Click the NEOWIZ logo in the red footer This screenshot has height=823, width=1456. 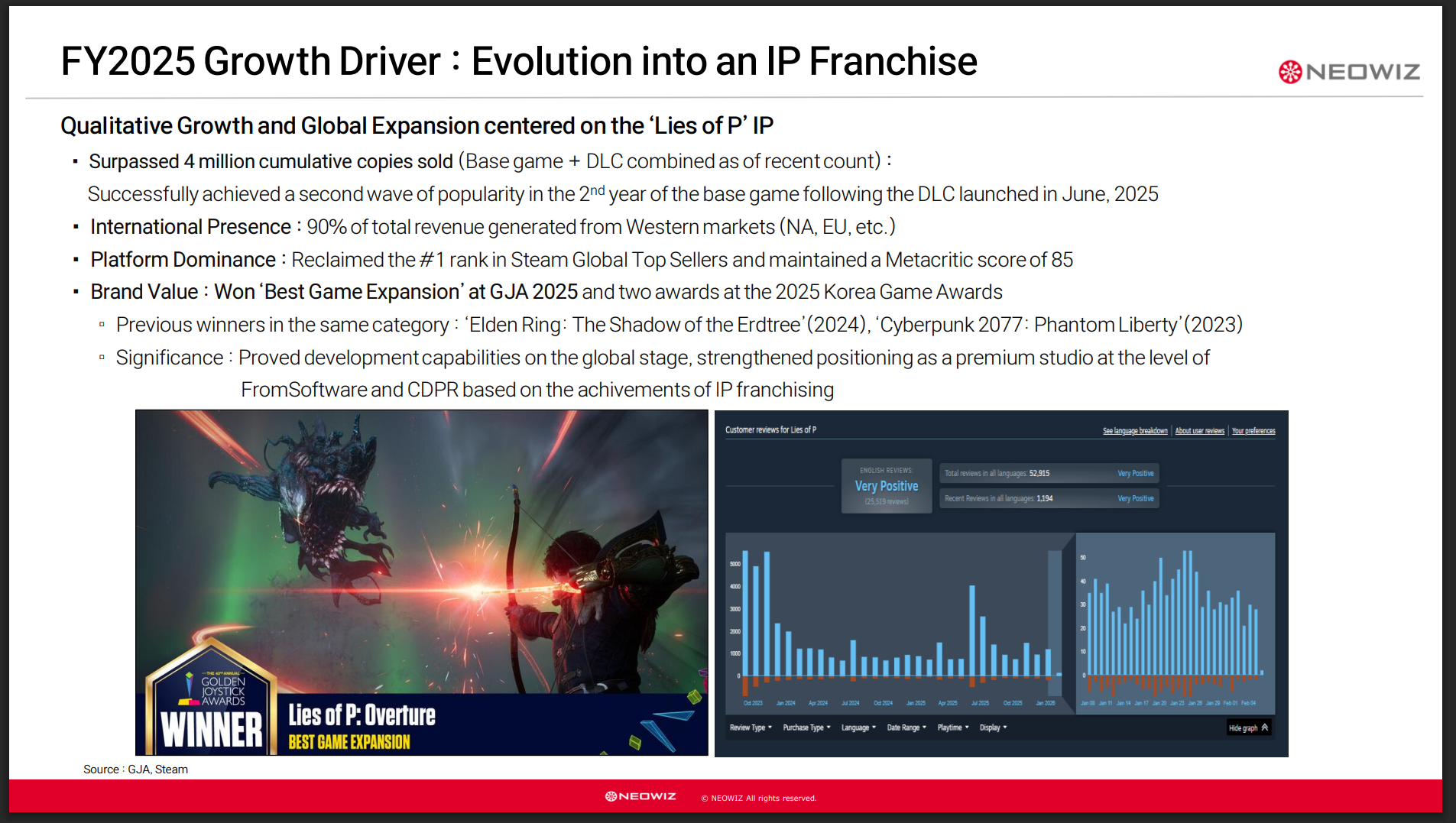tap(640, 796)
